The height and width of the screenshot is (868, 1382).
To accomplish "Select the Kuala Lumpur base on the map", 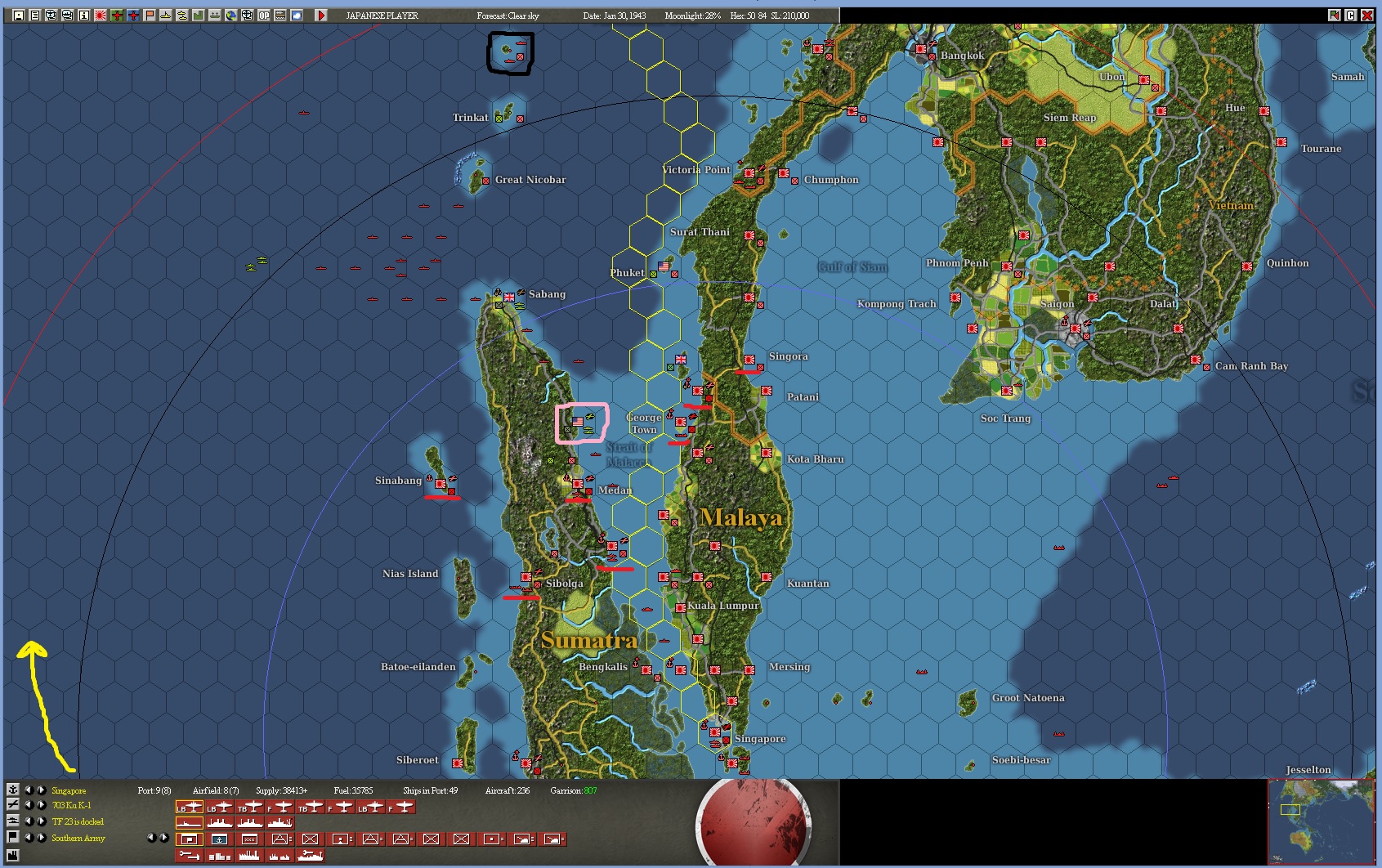I will click(681, 607).
